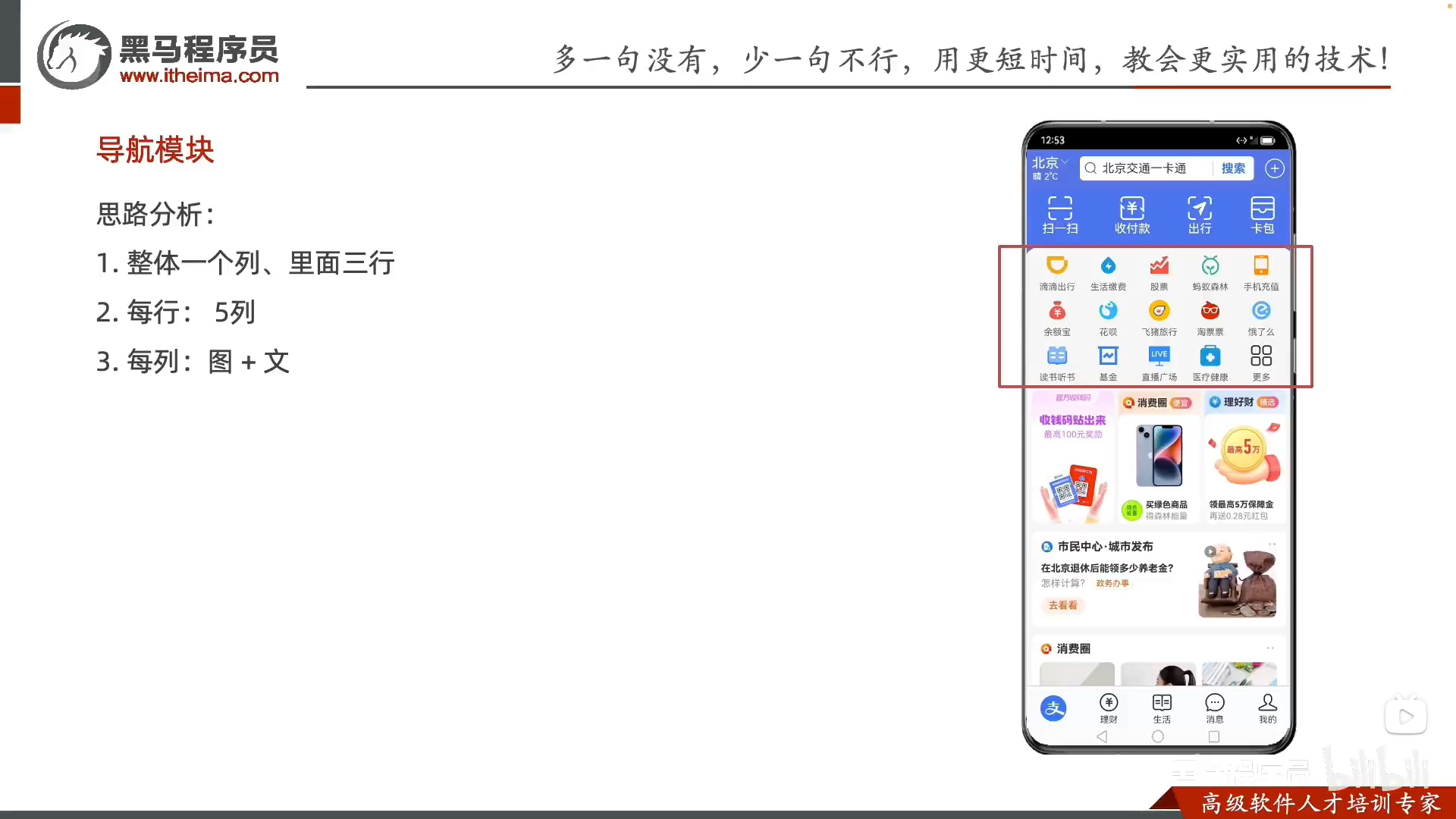Open the 我的 profile tab
The image size is (1456, 819).
[x=1268, y=708]
